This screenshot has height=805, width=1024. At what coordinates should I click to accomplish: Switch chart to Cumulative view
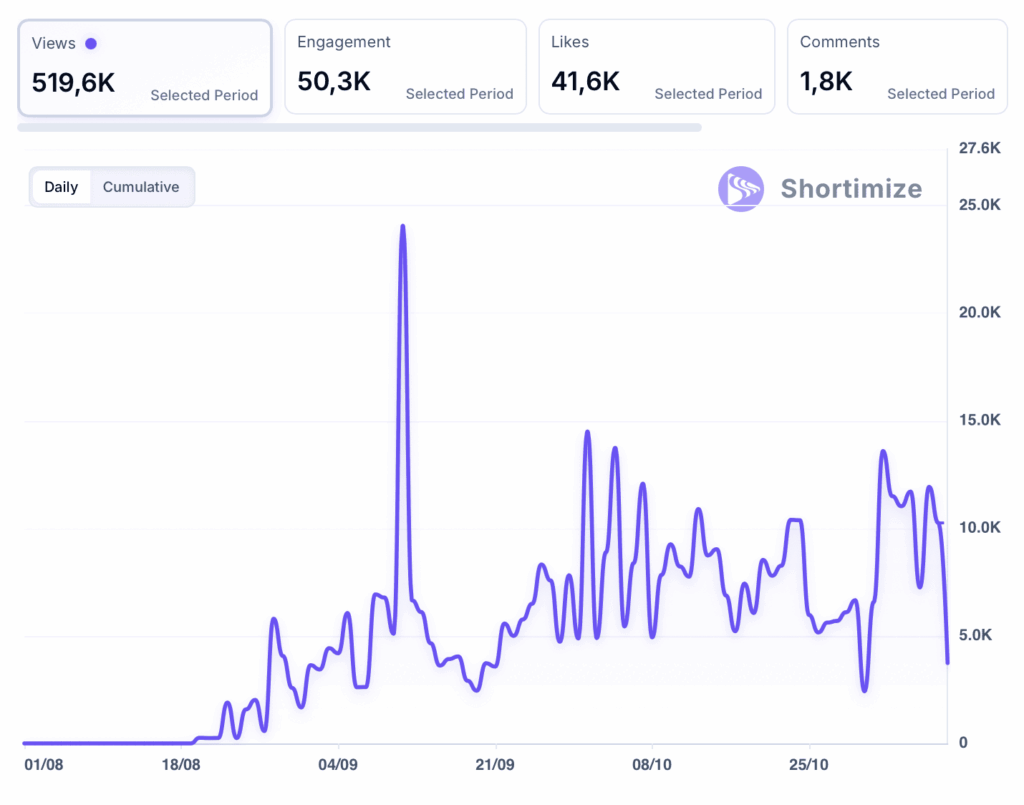tap(141, 187)
